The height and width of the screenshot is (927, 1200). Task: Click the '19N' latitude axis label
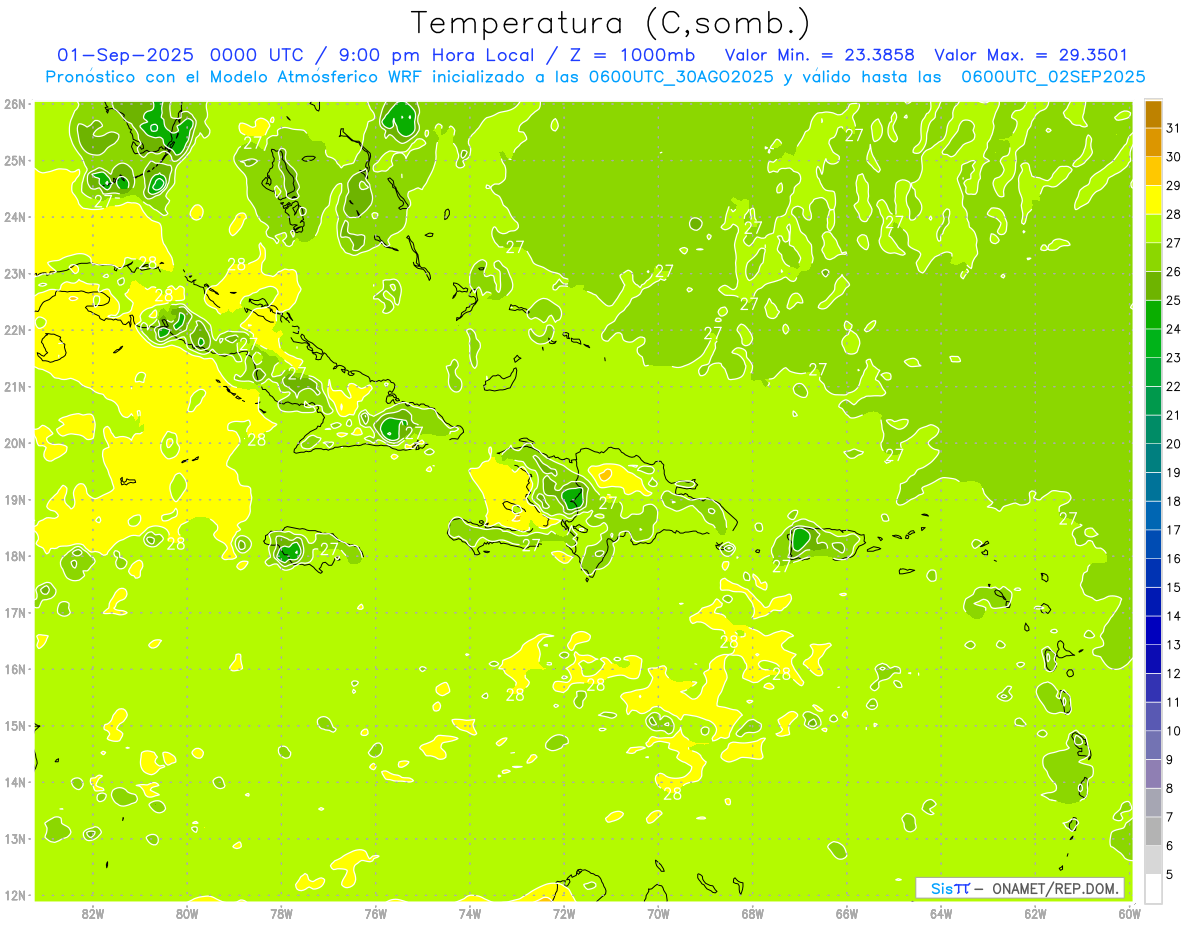pyautogui.click(x=14, y=500)
